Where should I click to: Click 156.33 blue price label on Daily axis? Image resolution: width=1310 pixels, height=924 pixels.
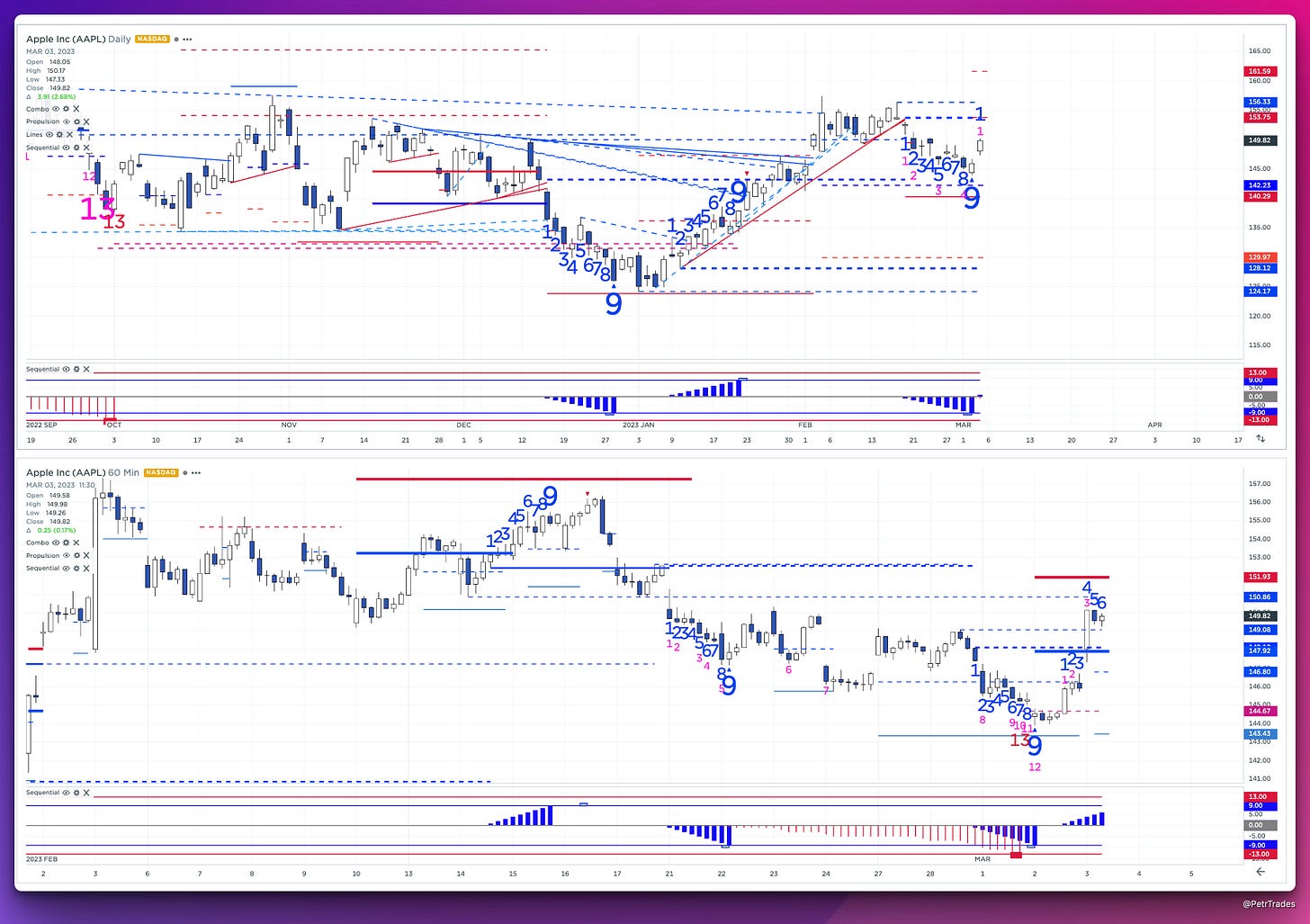tap(1260, 102)
